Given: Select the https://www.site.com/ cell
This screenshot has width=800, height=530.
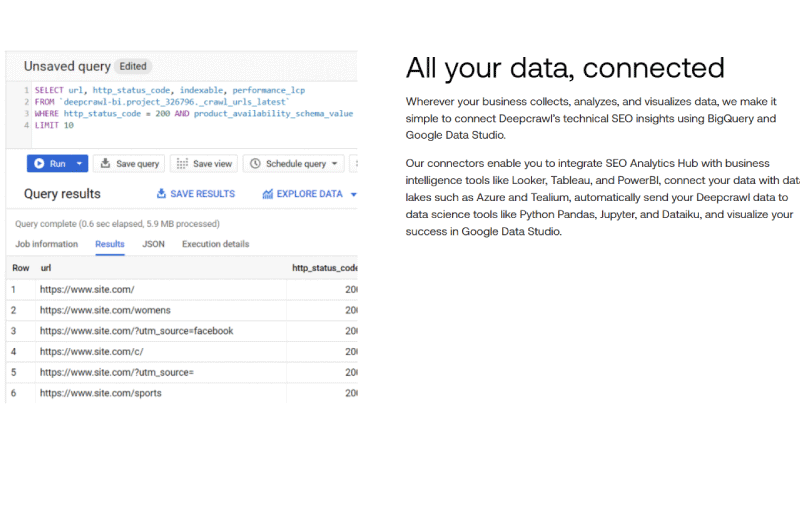Looking at the screenshot, I should (161, 289).
